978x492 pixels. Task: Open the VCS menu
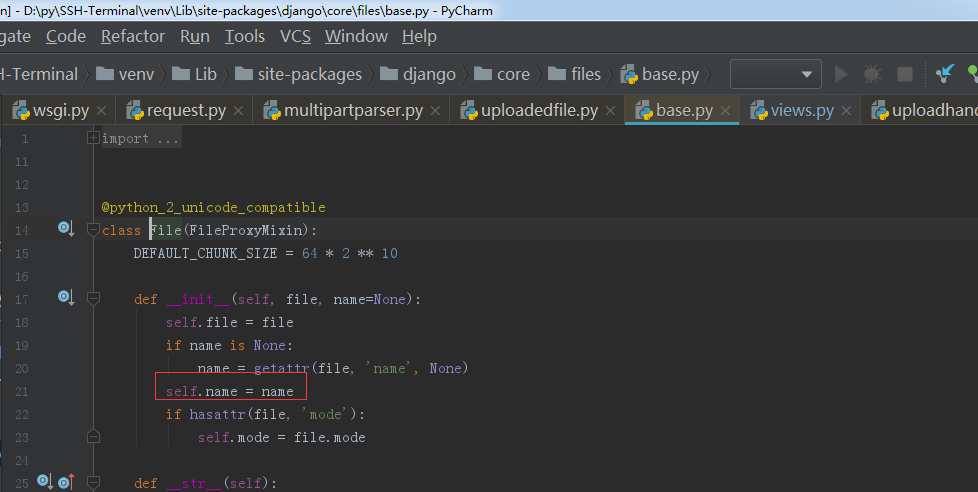coord(296,37)
